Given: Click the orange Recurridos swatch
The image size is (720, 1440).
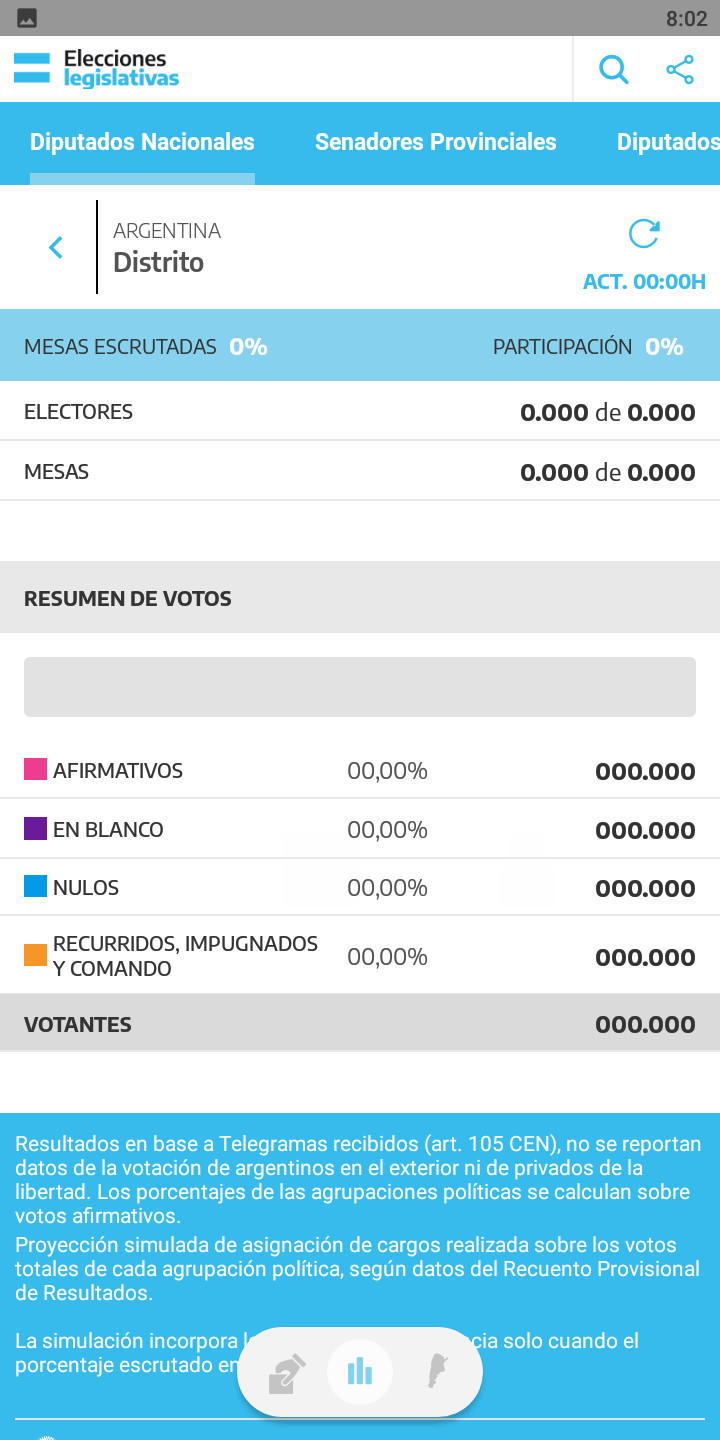Looking at the screenshot, I should (x=35, y=956).
